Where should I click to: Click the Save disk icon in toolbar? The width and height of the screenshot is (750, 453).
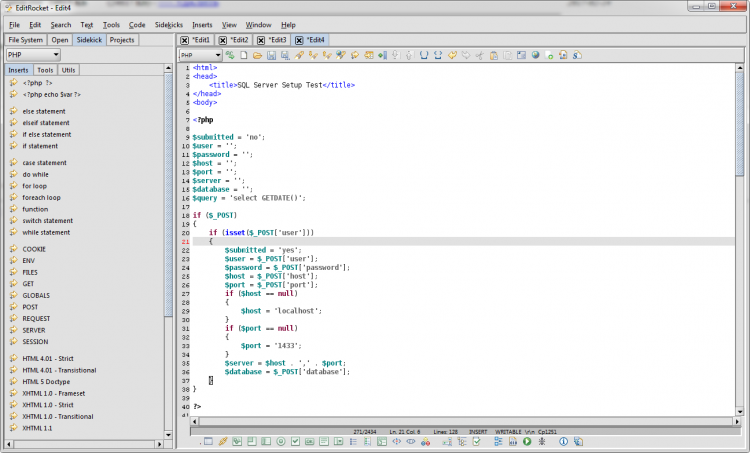tap(271, 55)
